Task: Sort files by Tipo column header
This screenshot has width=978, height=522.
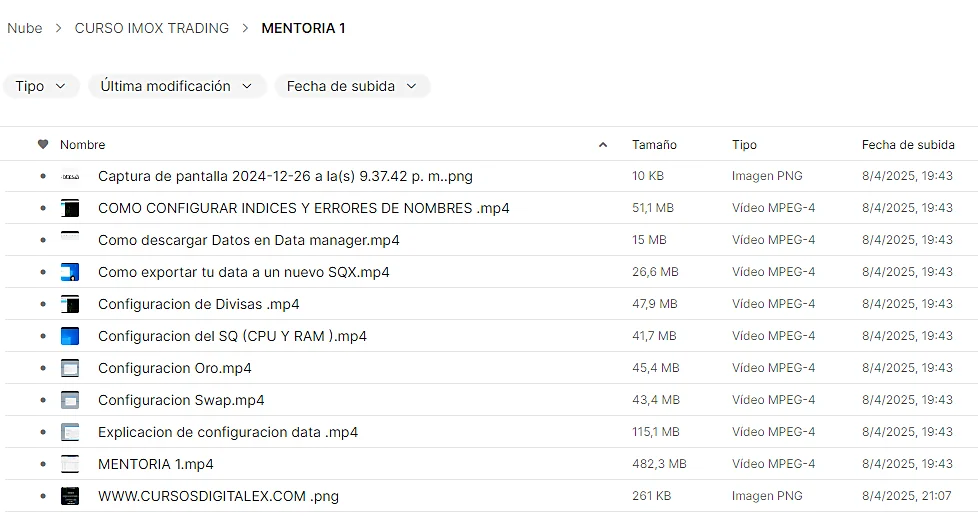Action: [744, 145]
